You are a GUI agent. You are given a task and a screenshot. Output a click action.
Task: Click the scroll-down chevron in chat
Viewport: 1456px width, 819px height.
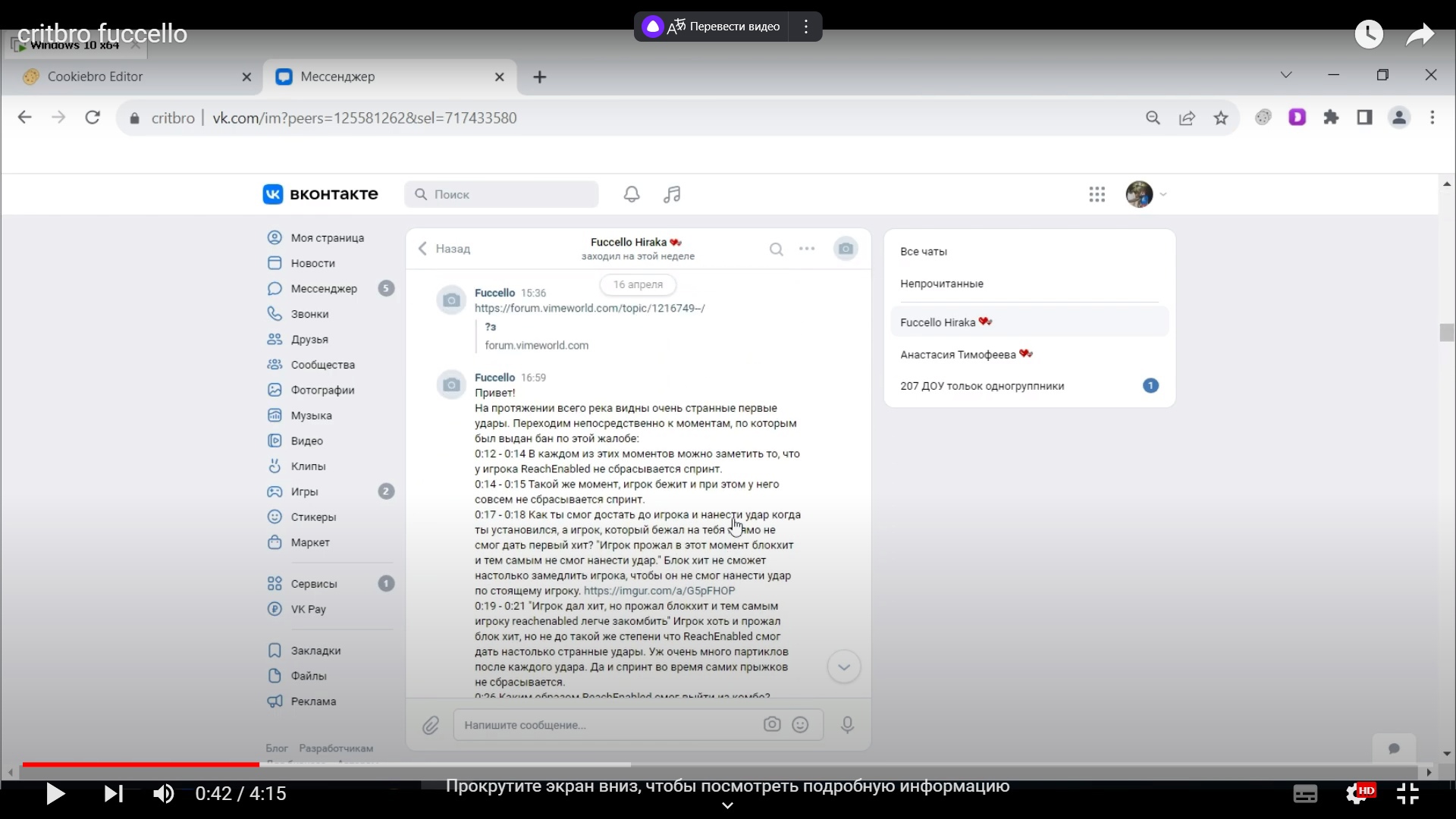pos(843,667)
